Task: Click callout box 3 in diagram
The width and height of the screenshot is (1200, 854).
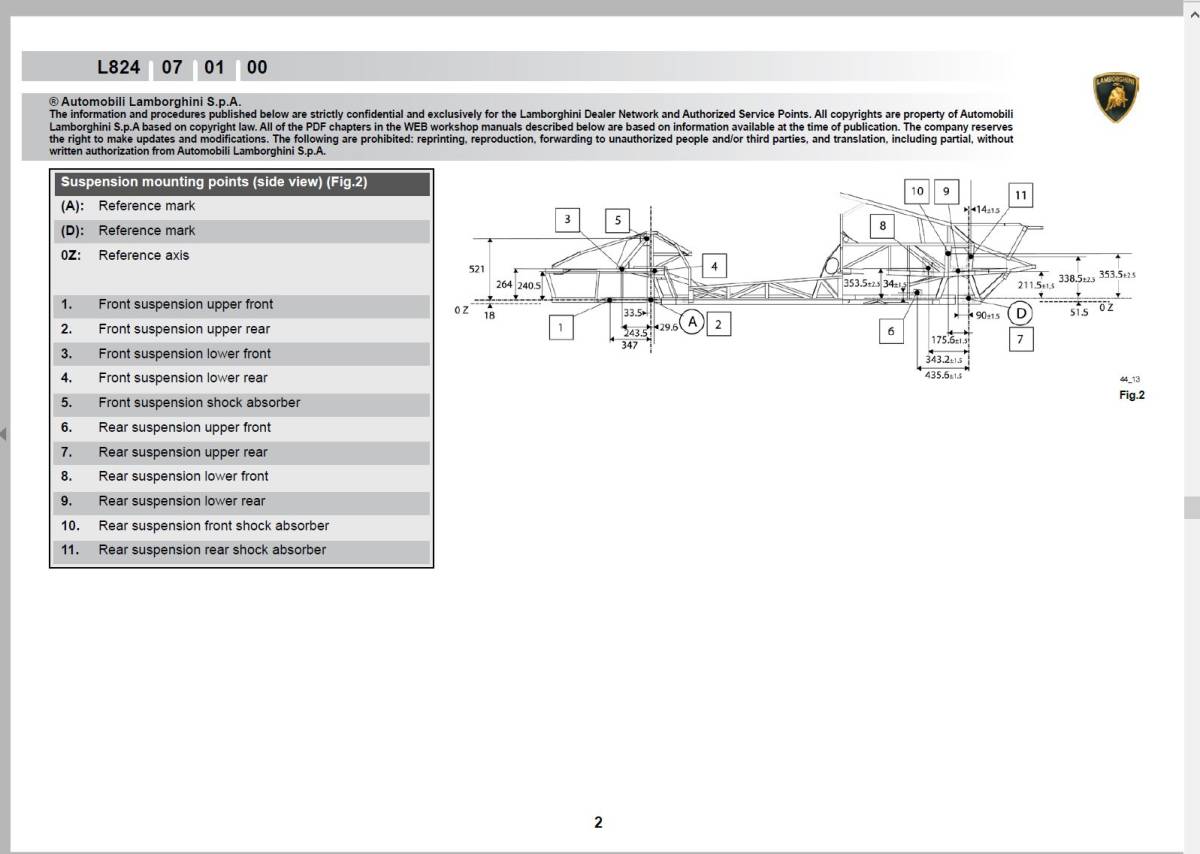Action: pyautogui.click(x=567, y=220)
